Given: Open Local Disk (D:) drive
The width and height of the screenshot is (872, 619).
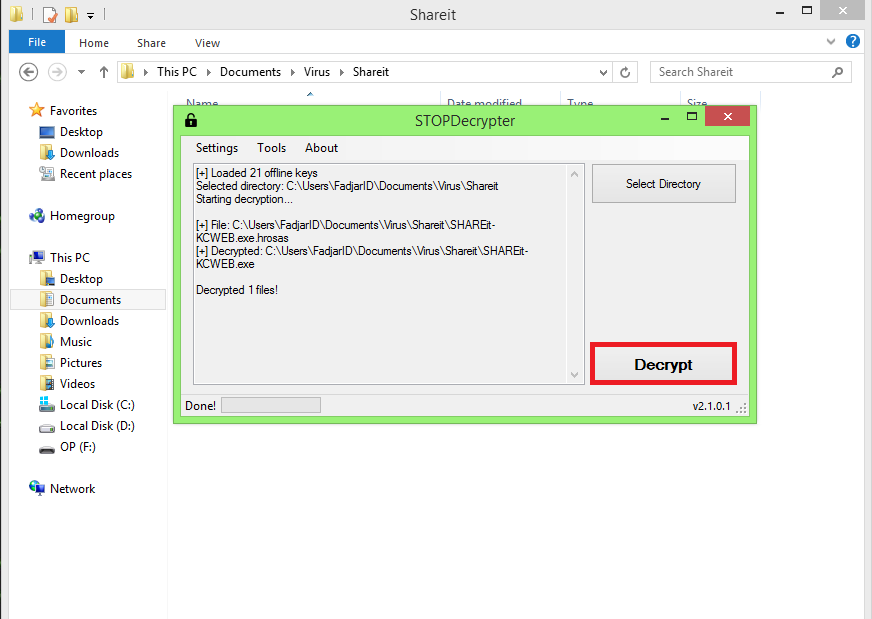Looking at the screenshot, I should [x=97, y=426].
